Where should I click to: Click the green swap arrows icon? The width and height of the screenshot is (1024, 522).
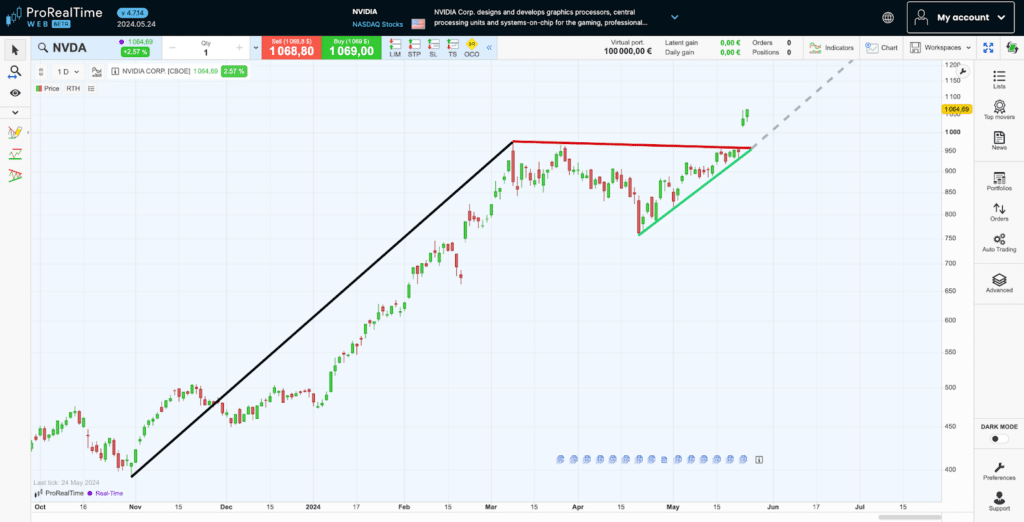pyautogui.click(x=1012, y=48)
